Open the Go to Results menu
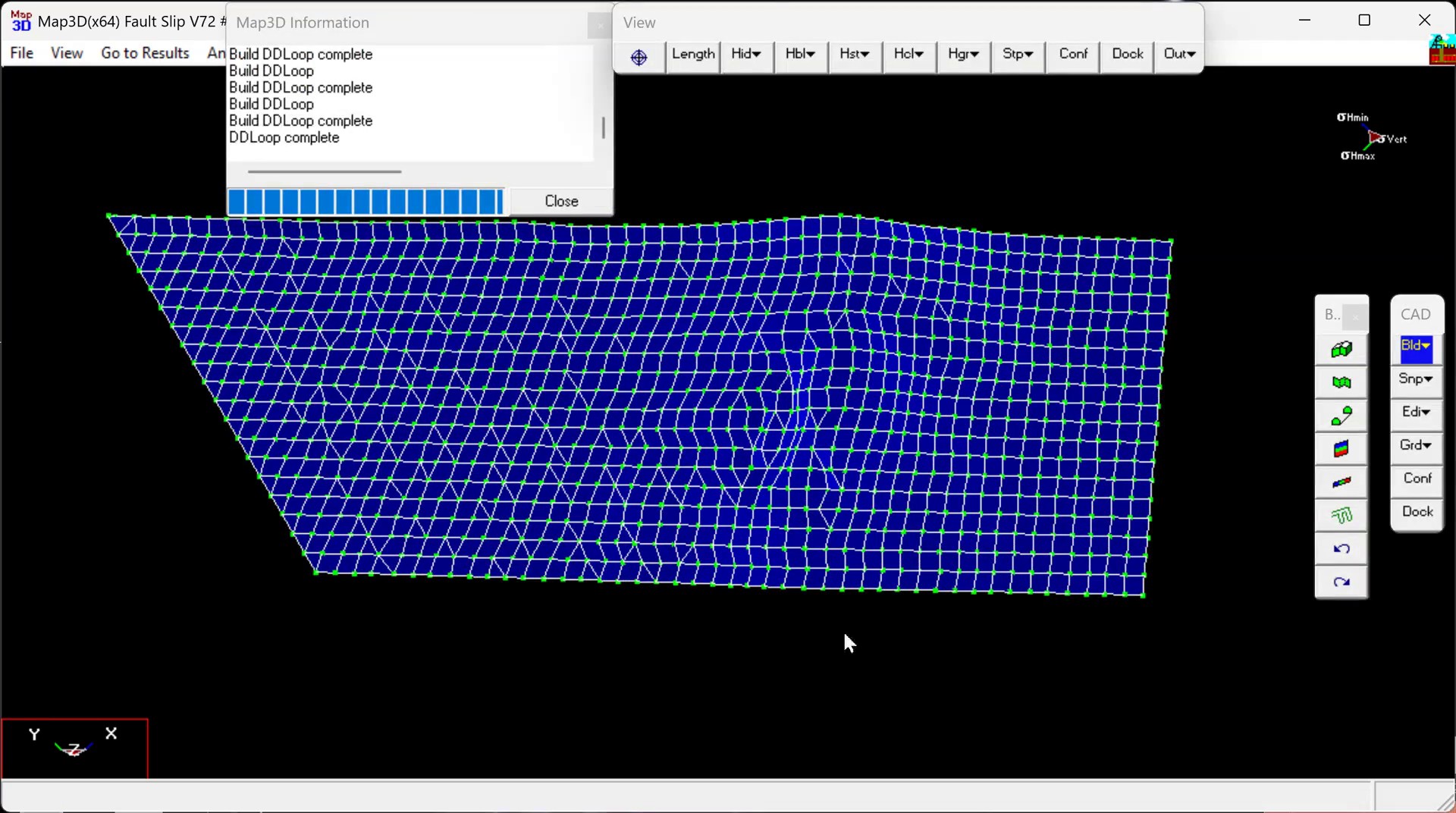The height and width of the screenshot is (813, 1456). (145, 53)
